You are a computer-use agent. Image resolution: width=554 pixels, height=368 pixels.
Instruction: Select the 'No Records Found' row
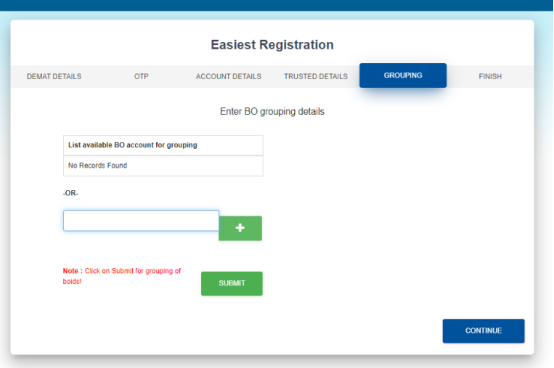(x=163, y=166)
